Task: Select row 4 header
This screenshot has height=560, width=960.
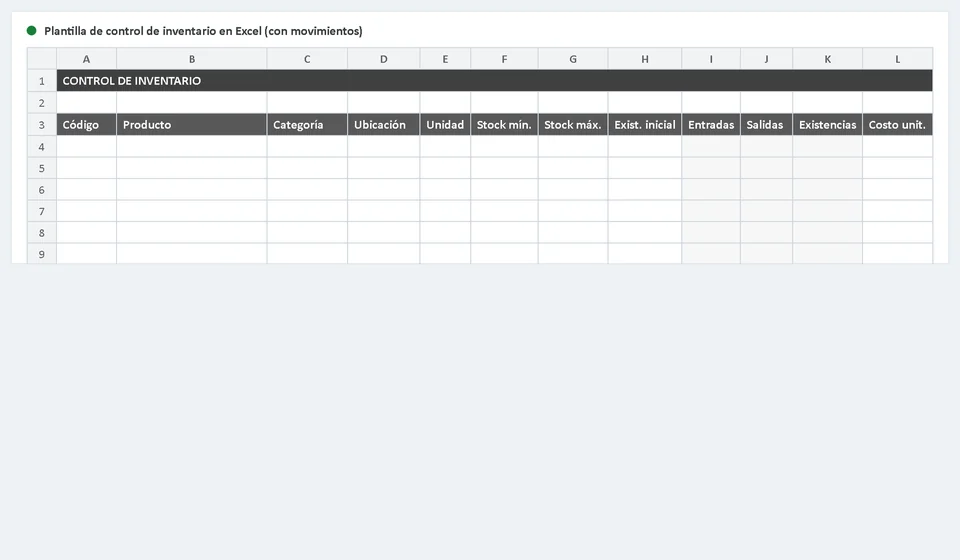Action: pos(42,147)
